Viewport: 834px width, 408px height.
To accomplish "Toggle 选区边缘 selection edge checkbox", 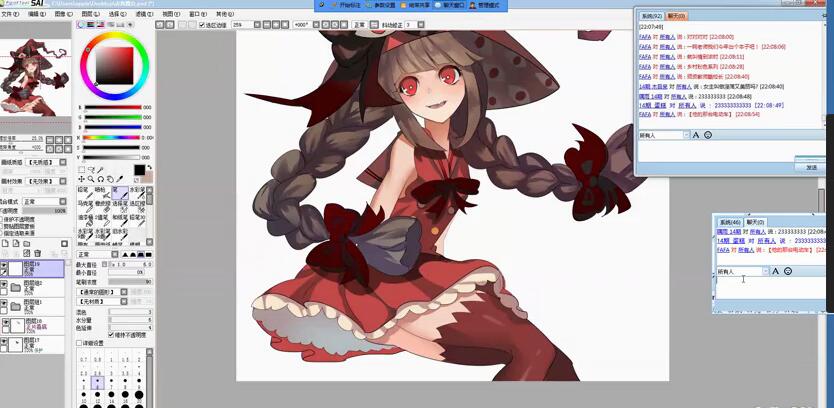I will [x=202, y=25].
